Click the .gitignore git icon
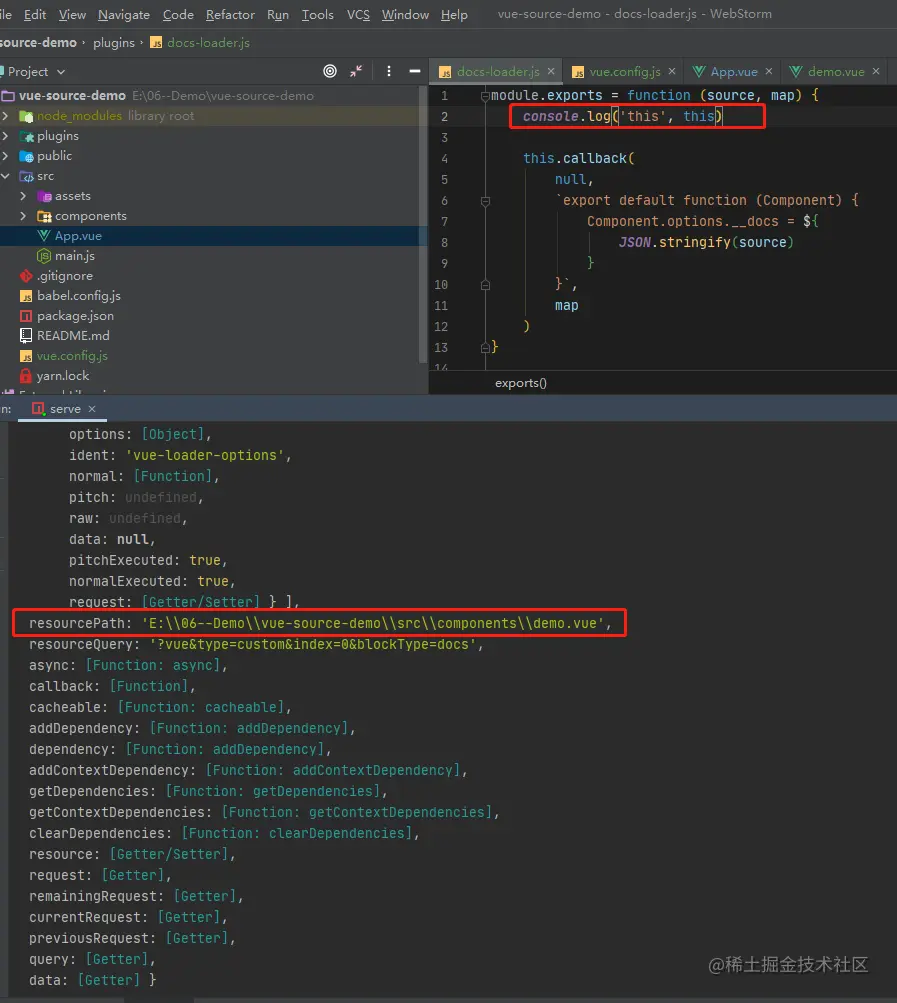897x1003 pixels. [26, 276]
